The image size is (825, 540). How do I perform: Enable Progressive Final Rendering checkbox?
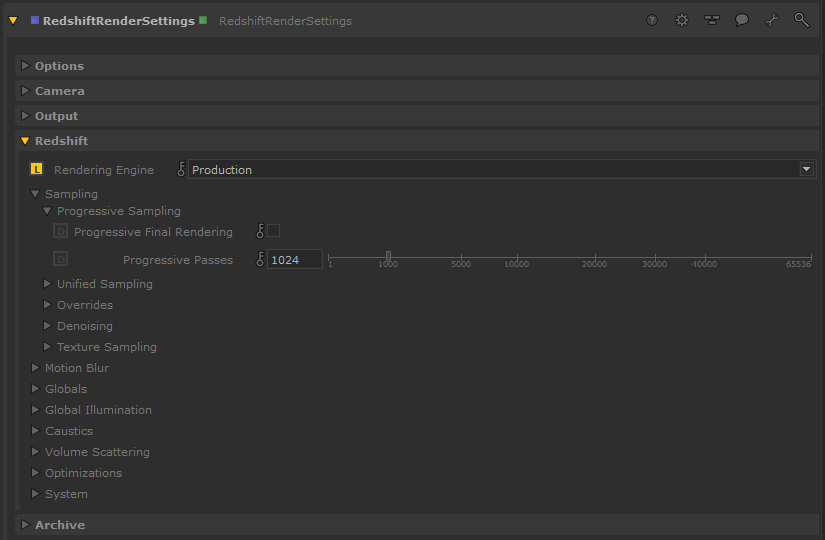[274, 231]
